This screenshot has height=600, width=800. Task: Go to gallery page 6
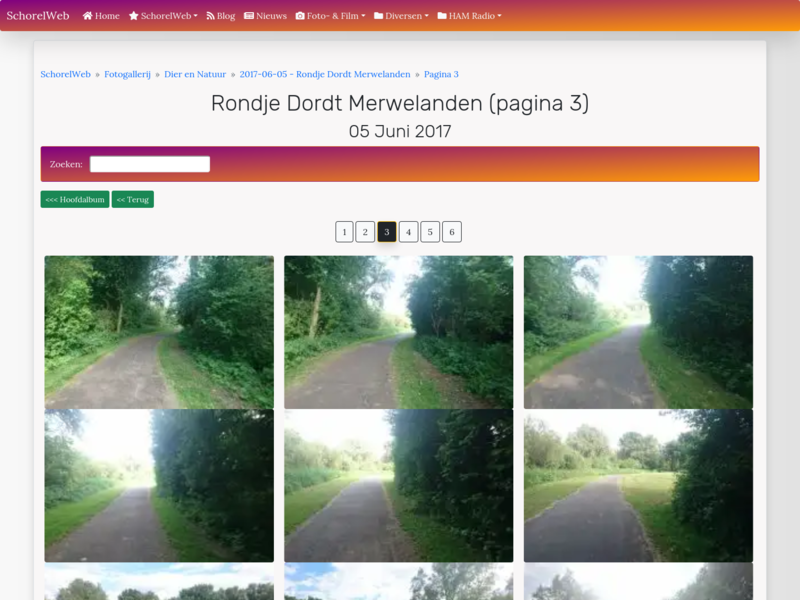pos(452,232)
